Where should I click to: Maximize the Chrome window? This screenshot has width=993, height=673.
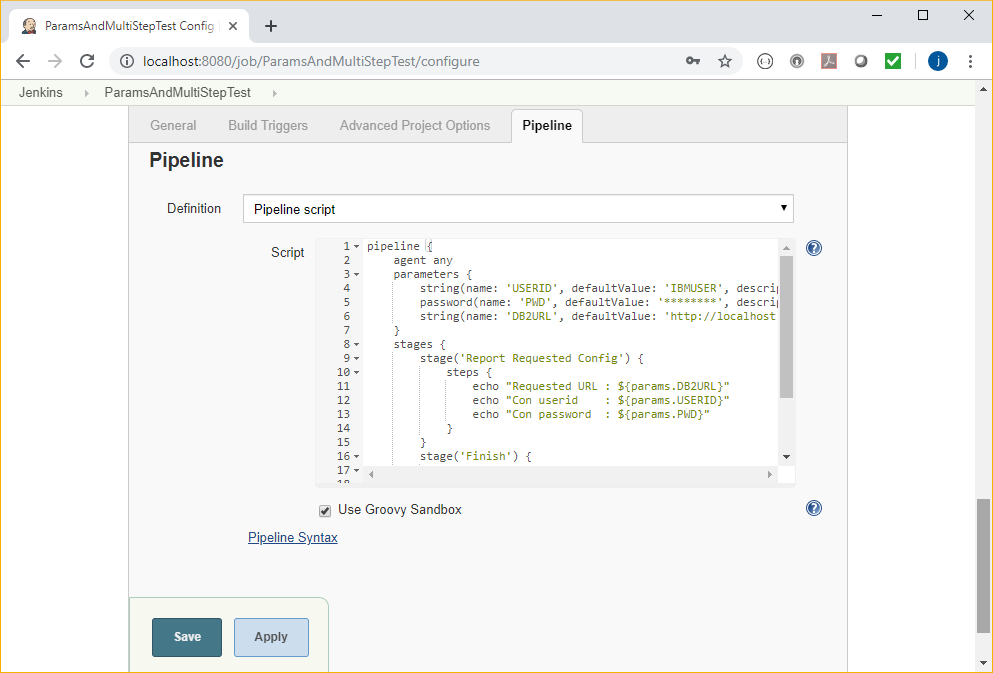point(923,15)
